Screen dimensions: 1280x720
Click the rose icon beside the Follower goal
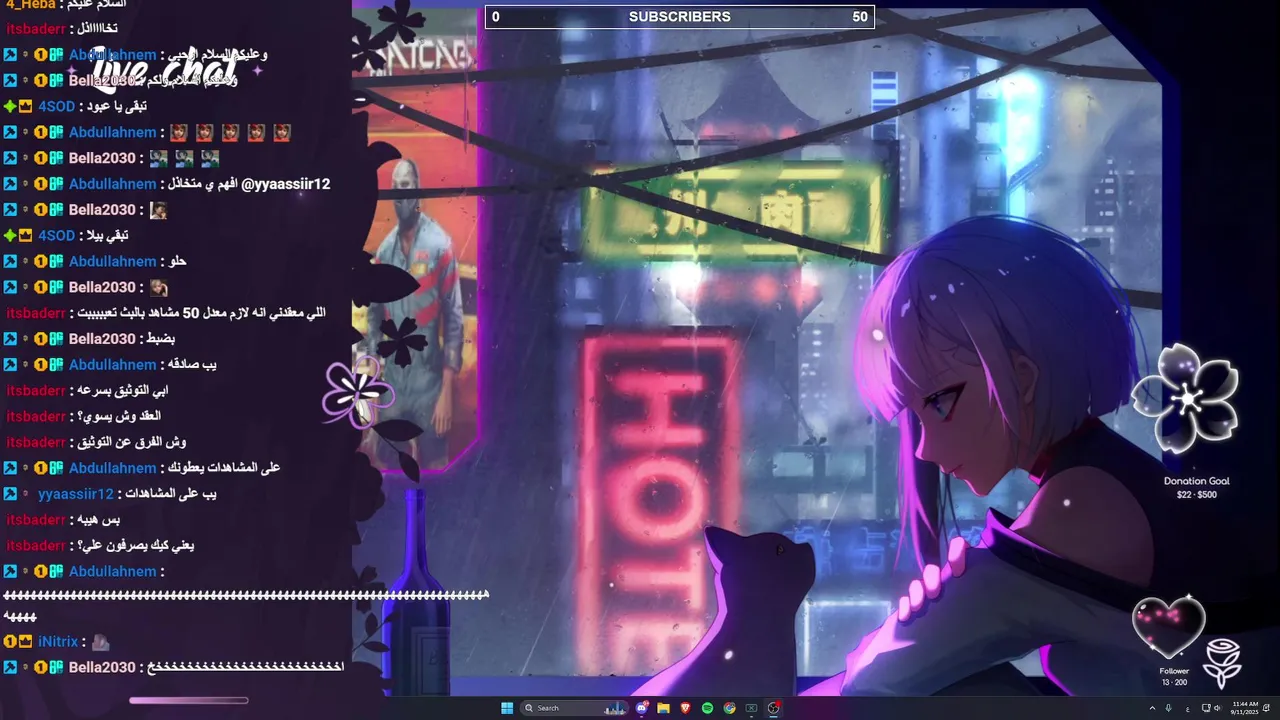[1222, 662]
